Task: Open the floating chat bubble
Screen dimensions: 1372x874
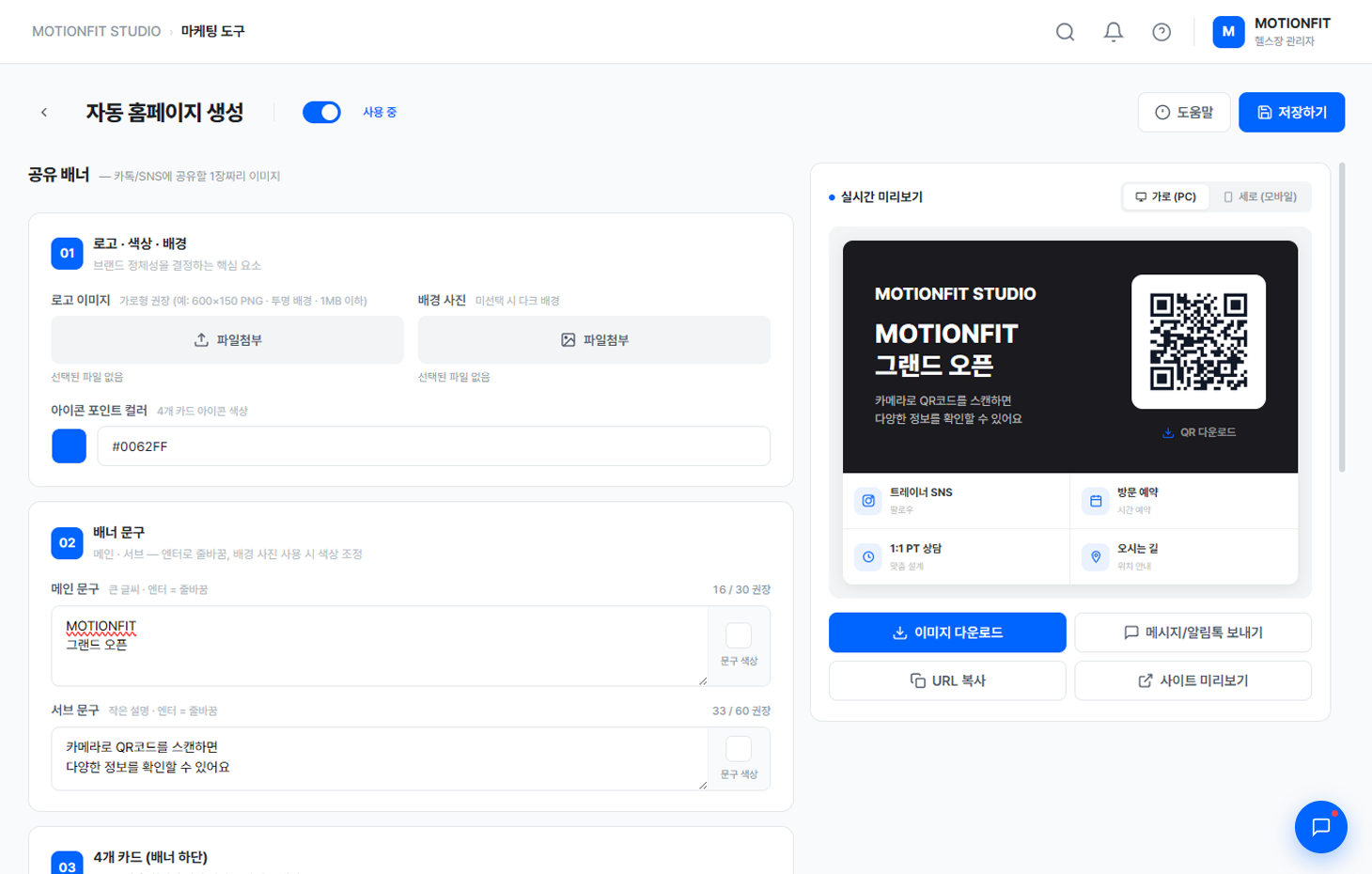Action: (1320, 827)
